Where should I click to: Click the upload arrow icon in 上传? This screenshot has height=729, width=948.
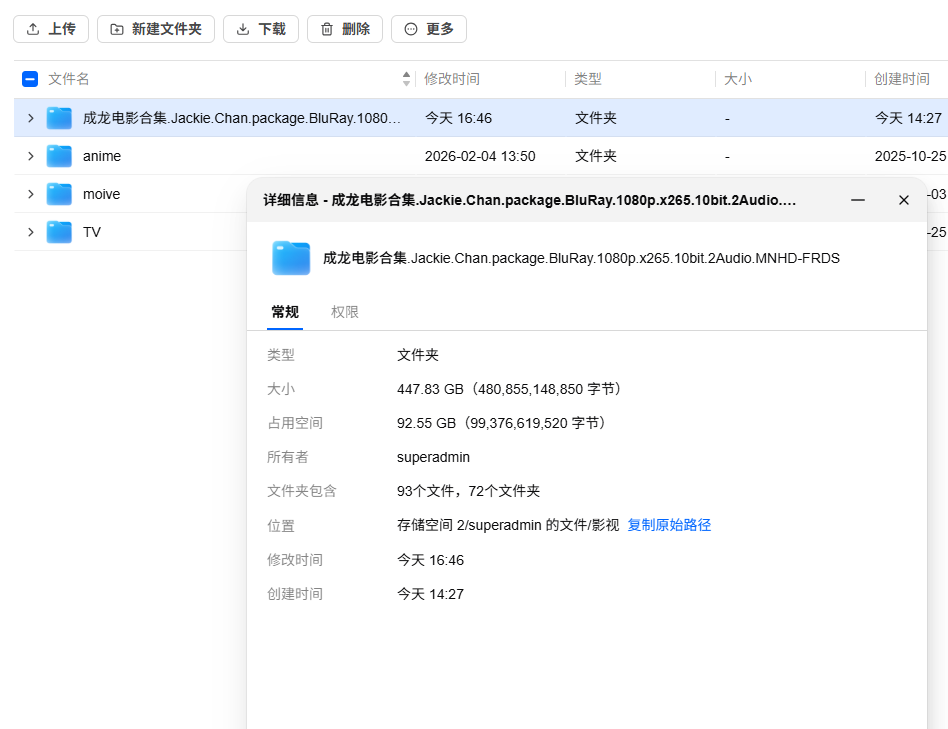(33, 29)
